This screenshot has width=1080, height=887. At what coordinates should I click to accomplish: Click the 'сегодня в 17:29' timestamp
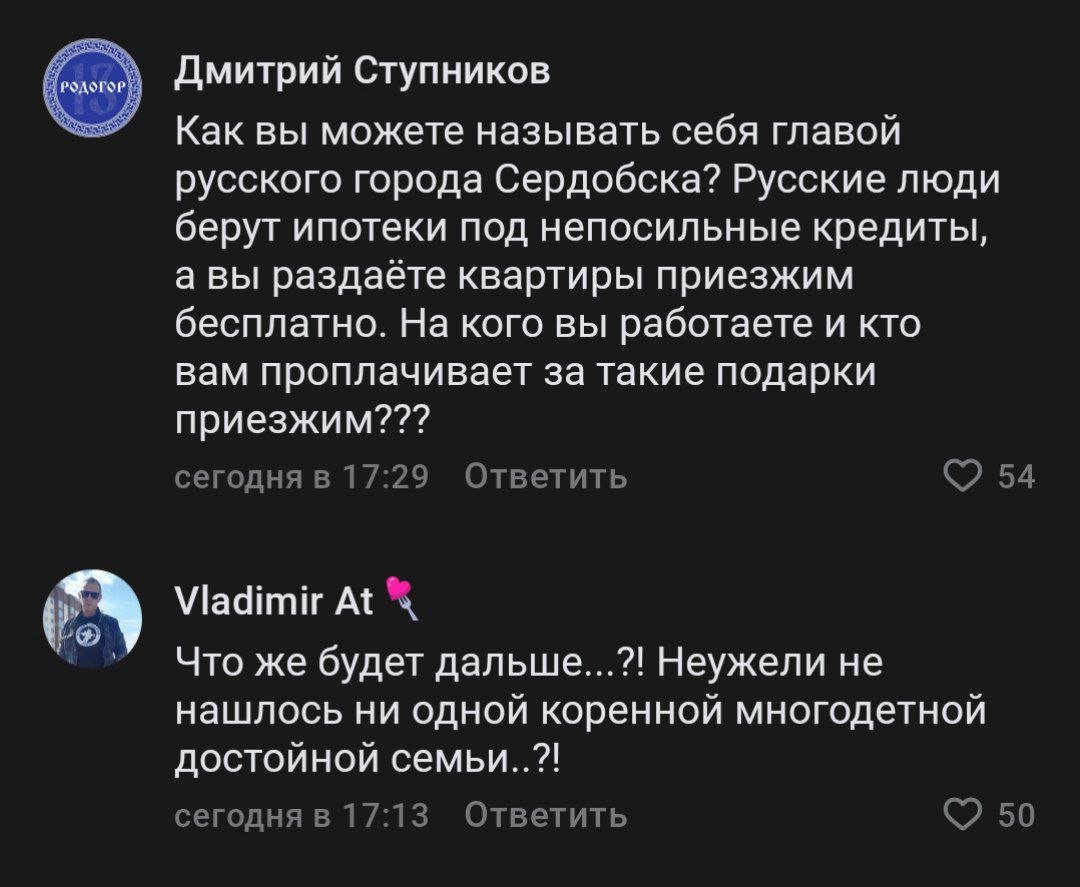point(302,477)
